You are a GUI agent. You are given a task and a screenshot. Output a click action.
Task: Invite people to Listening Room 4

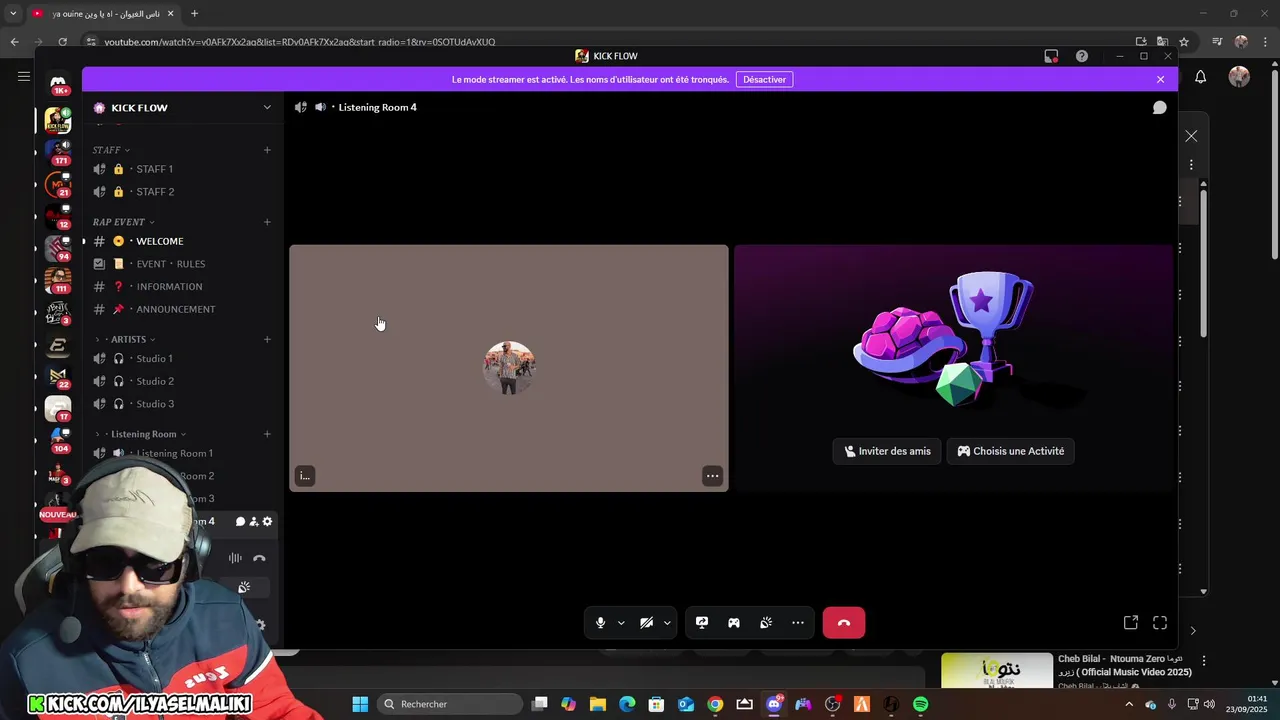pyautogui.click(x=254, y=521)
